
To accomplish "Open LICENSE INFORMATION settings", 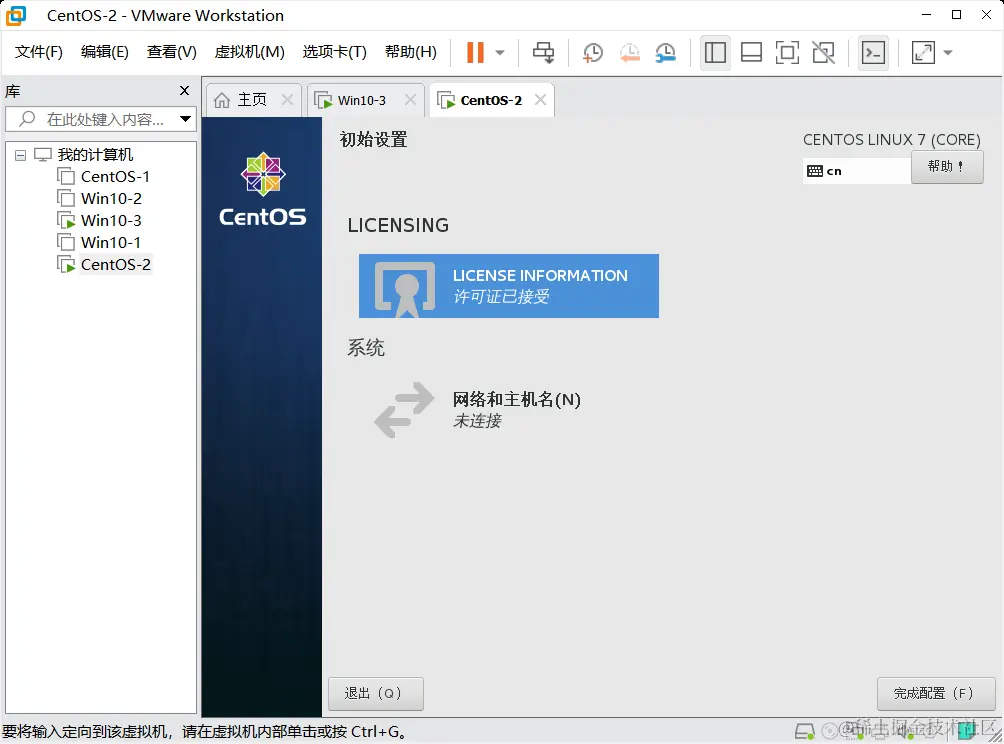I will [508, 286].
